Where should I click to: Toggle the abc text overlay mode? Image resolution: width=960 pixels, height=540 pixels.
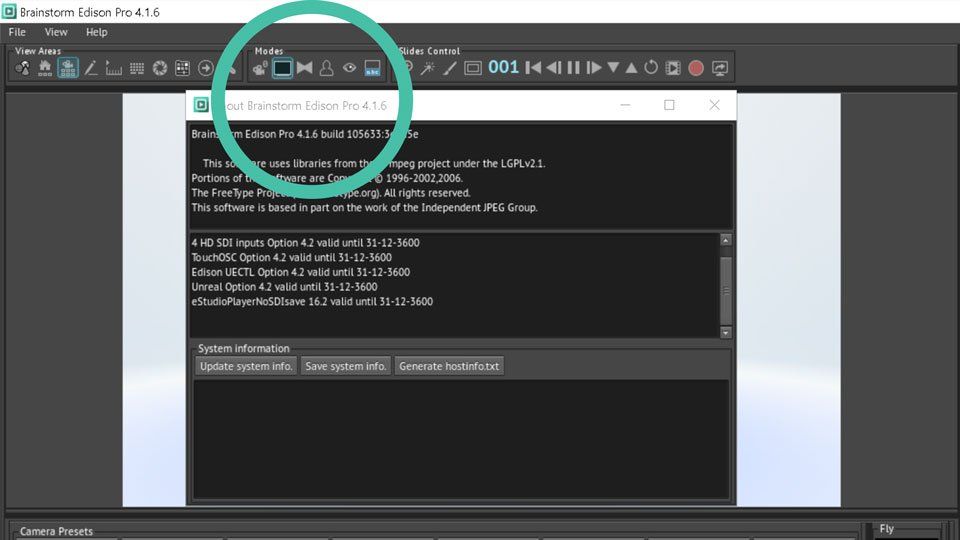tap(372, 68)
